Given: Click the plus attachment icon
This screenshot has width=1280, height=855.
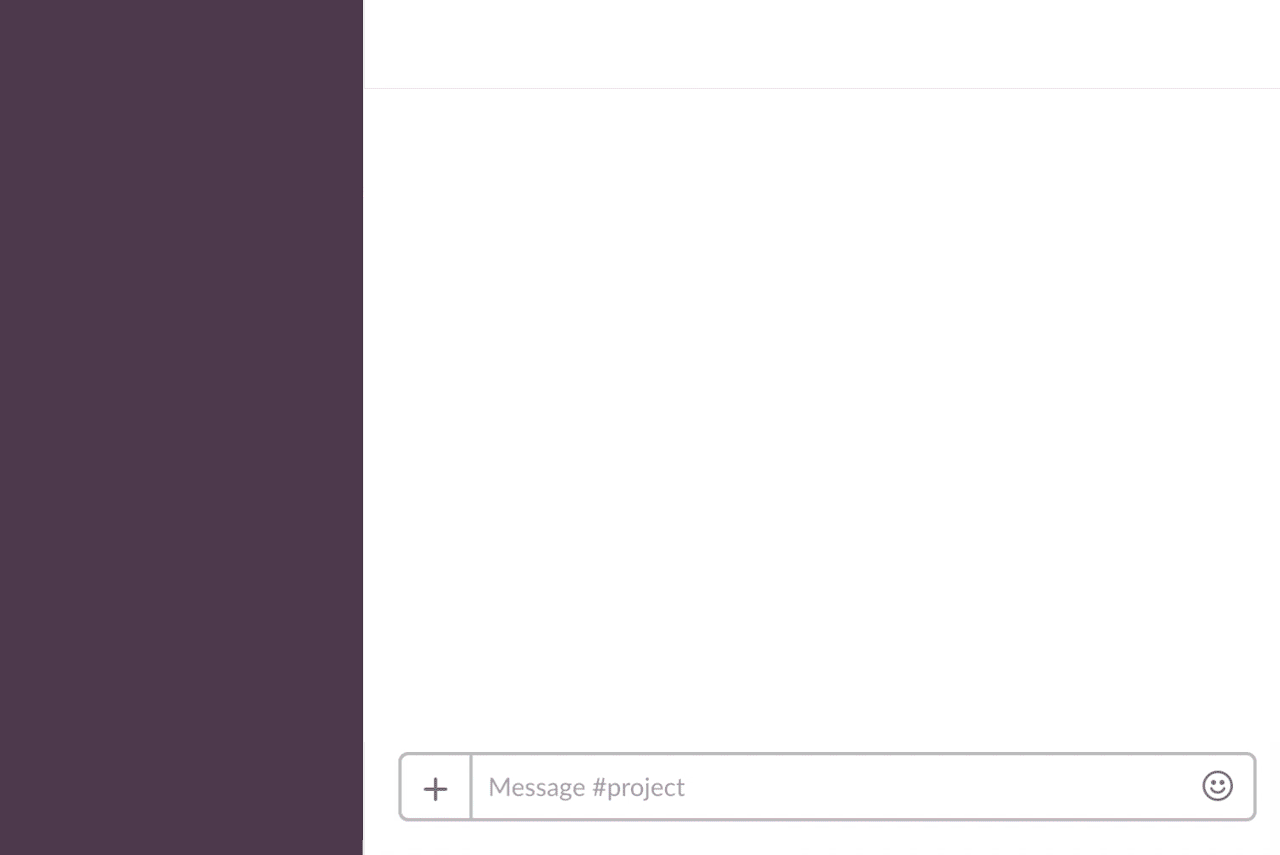Looking at the screenshot, I should pyautogui.click(x=435, y=789).
